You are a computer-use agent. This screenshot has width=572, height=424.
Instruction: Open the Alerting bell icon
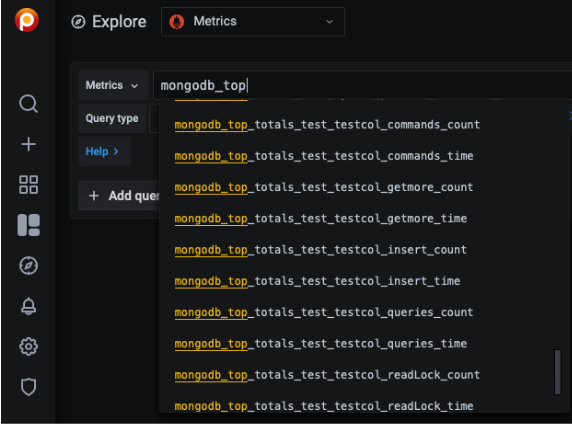(x=28, y=306)
